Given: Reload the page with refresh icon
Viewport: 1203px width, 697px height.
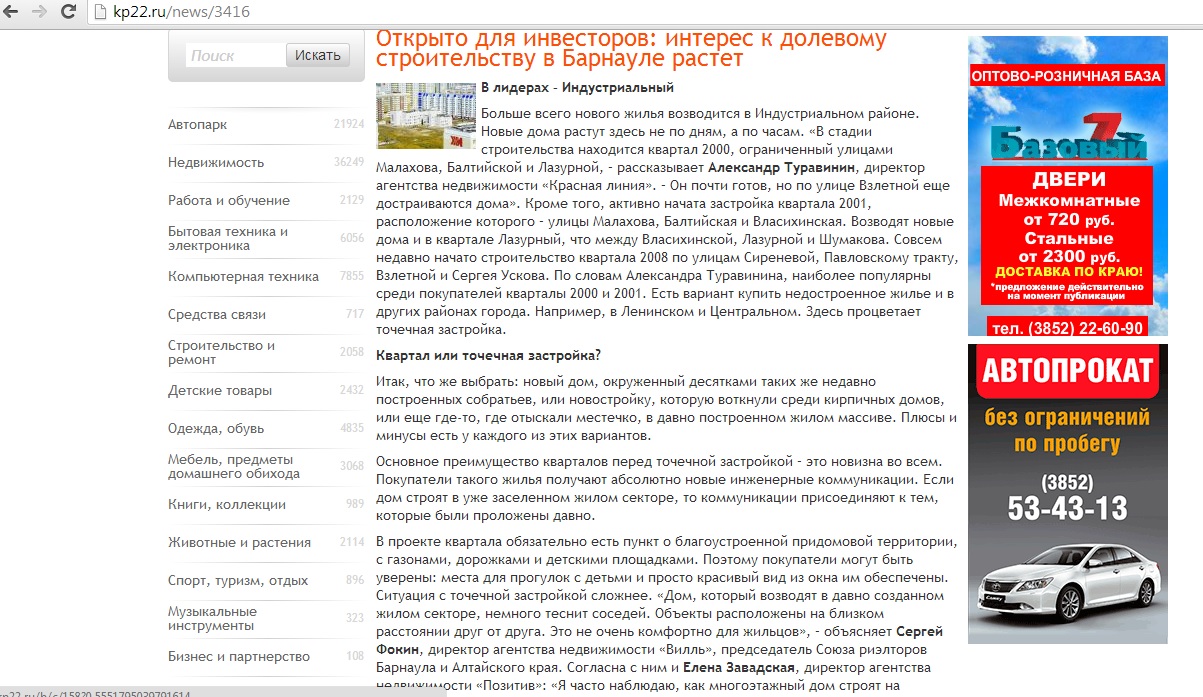Looking at the screenshot, I should coord(68,12).
